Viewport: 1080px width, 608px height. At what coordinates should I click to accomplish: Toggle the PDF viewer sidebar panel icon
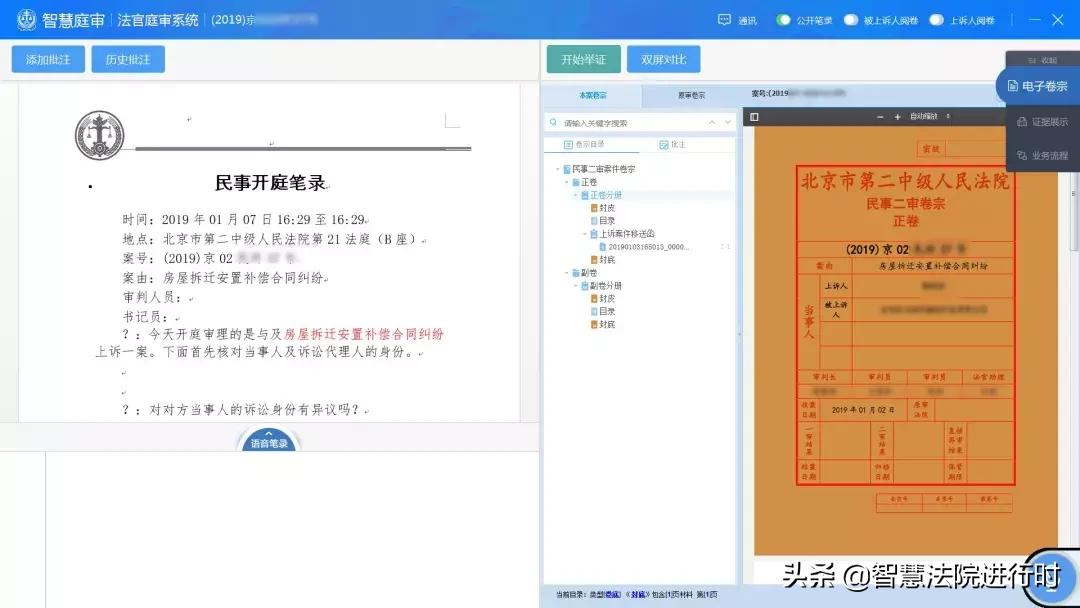click(754, 117)
